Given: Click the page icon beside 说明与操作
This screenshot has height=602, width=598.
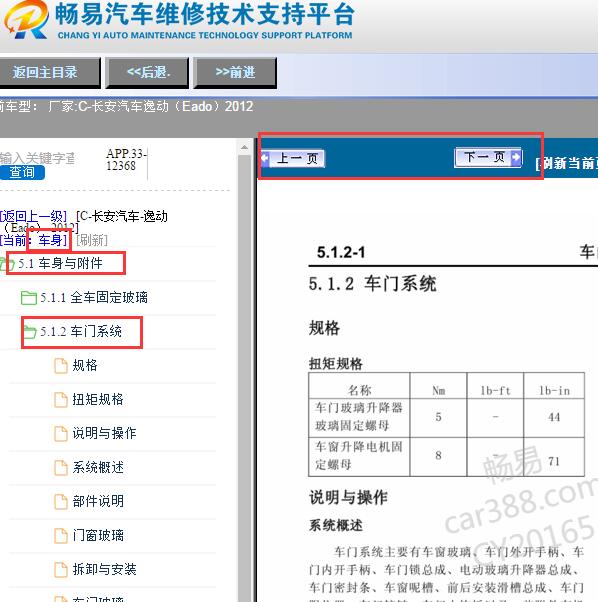Looking at the screenshot, I should [x=61, y=433].
